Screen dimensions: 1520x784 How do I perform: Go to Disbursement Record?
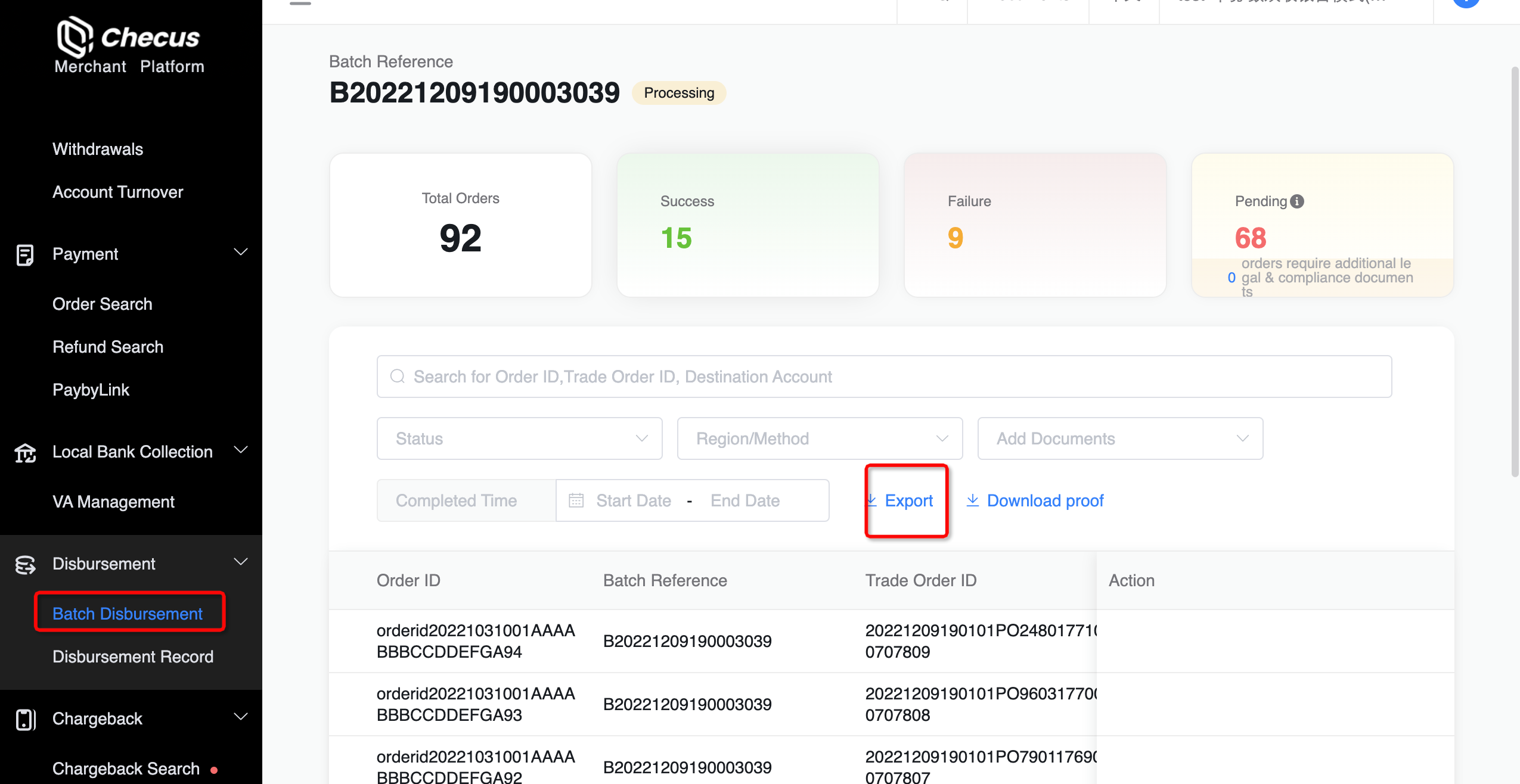click(133, 657)
